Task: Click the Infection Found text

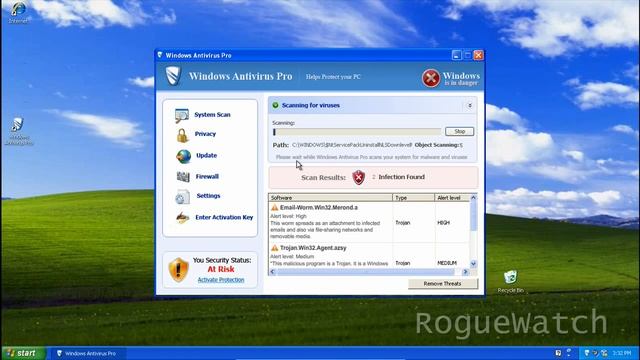Action: tap(402, 177)
